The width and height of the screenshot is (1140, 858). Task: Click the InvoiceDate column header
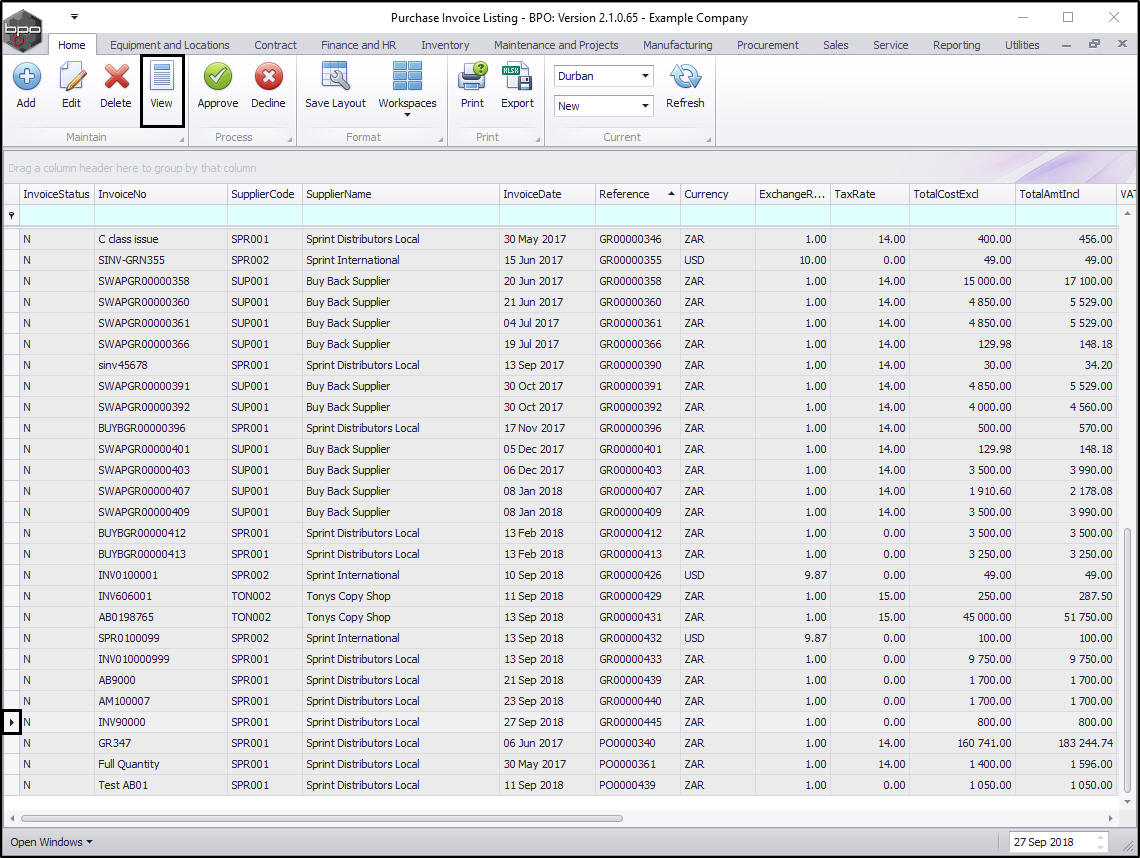545,194
